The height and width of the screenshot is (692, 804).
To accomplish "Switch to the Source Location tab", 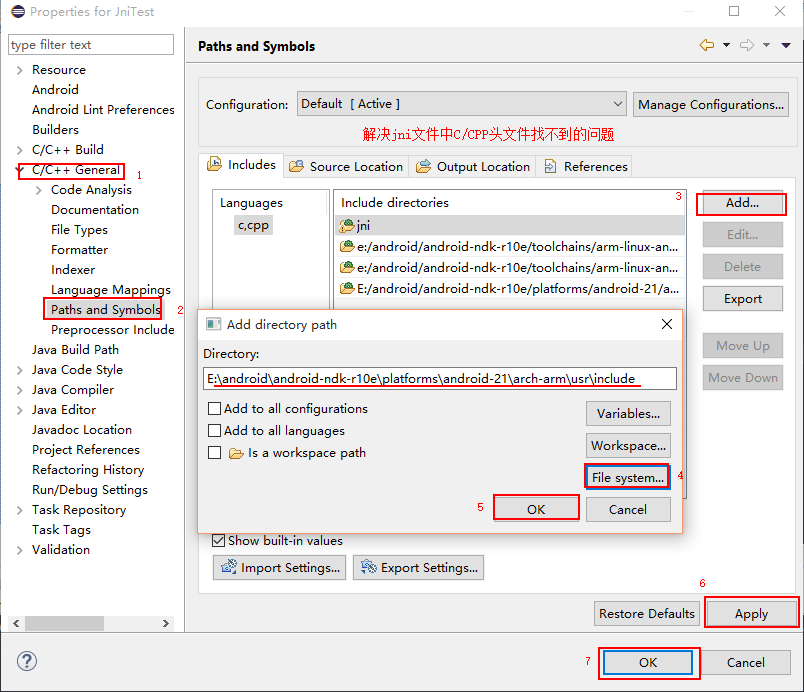I will pos(346,167).
